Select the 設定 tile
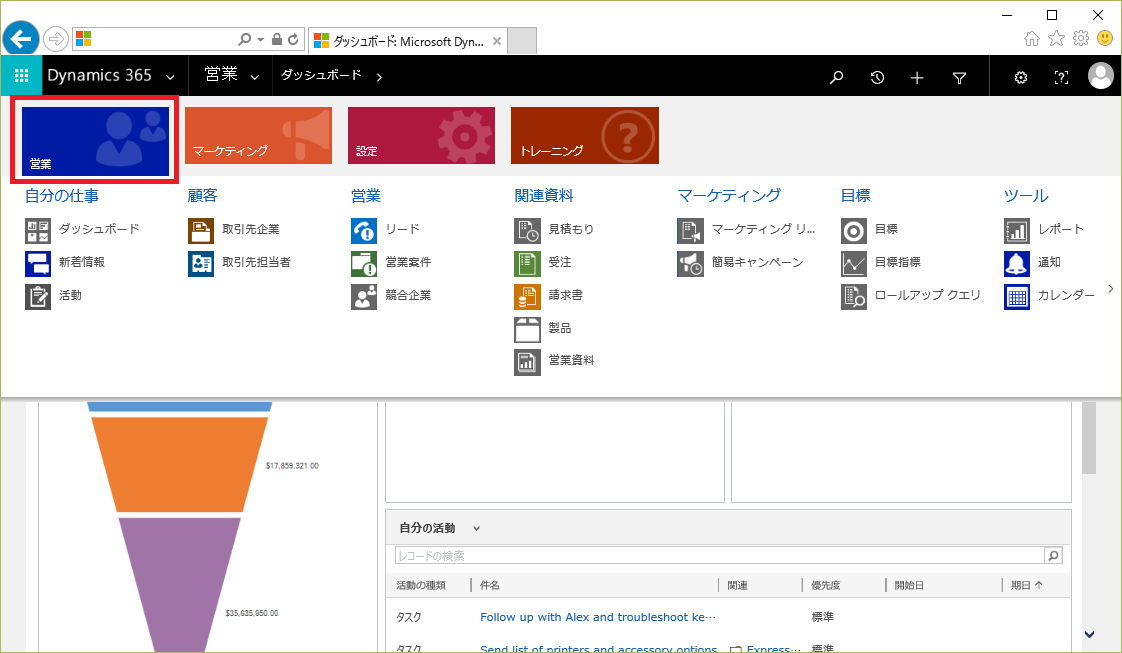 421,135
